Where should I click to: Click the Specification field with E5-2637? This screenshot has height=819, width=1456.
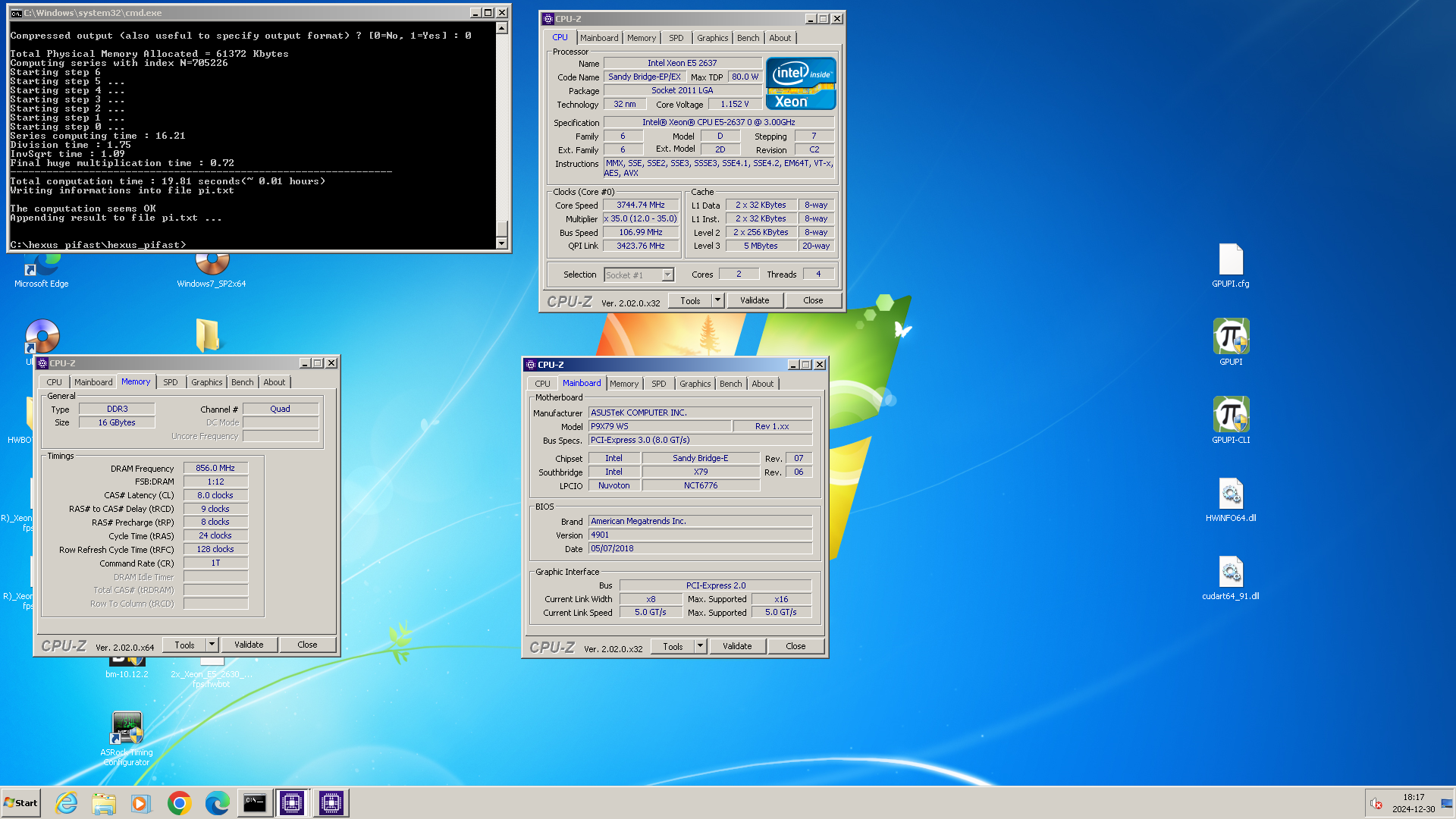[719, 122]
